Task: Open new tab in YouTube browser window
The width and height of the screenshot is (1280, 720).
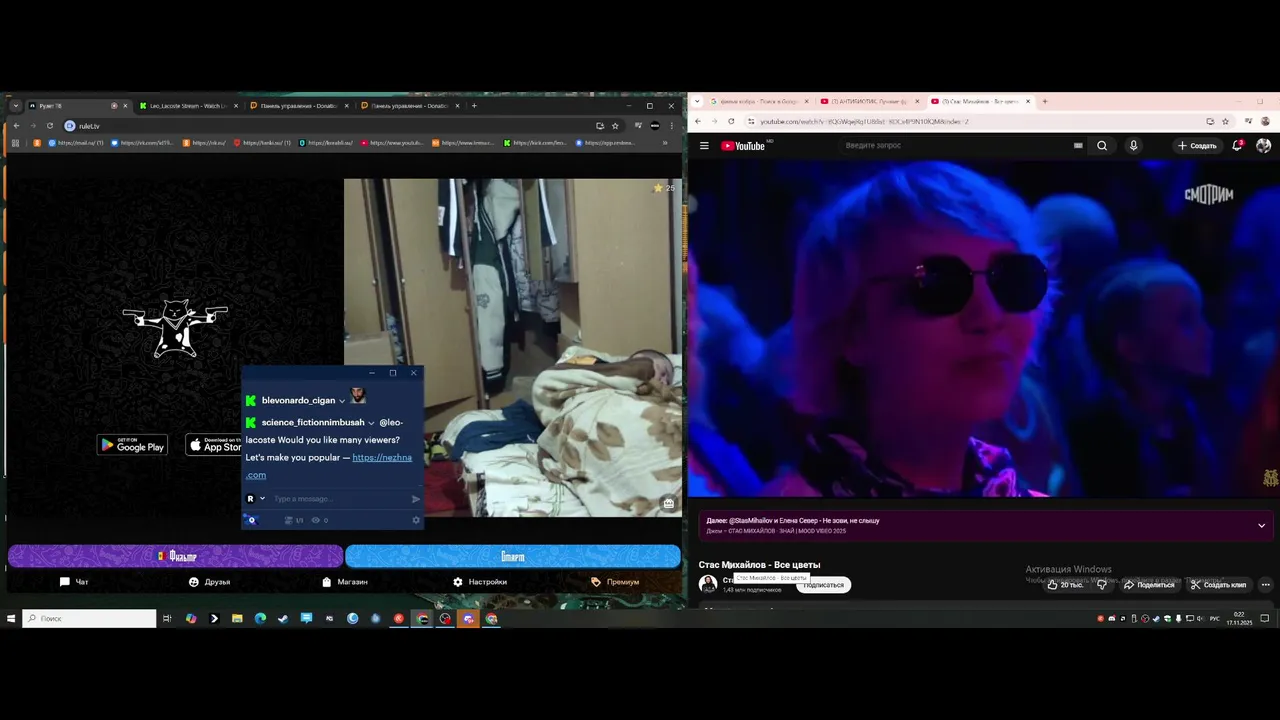Action: (x=1044, y=101)
